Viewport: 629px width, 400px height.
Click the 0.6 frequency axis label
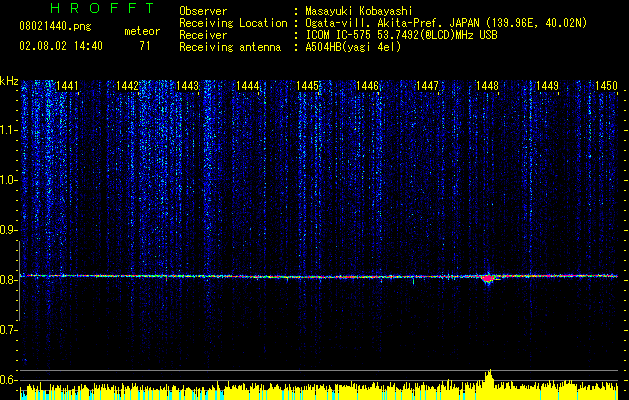click(8, 379)
